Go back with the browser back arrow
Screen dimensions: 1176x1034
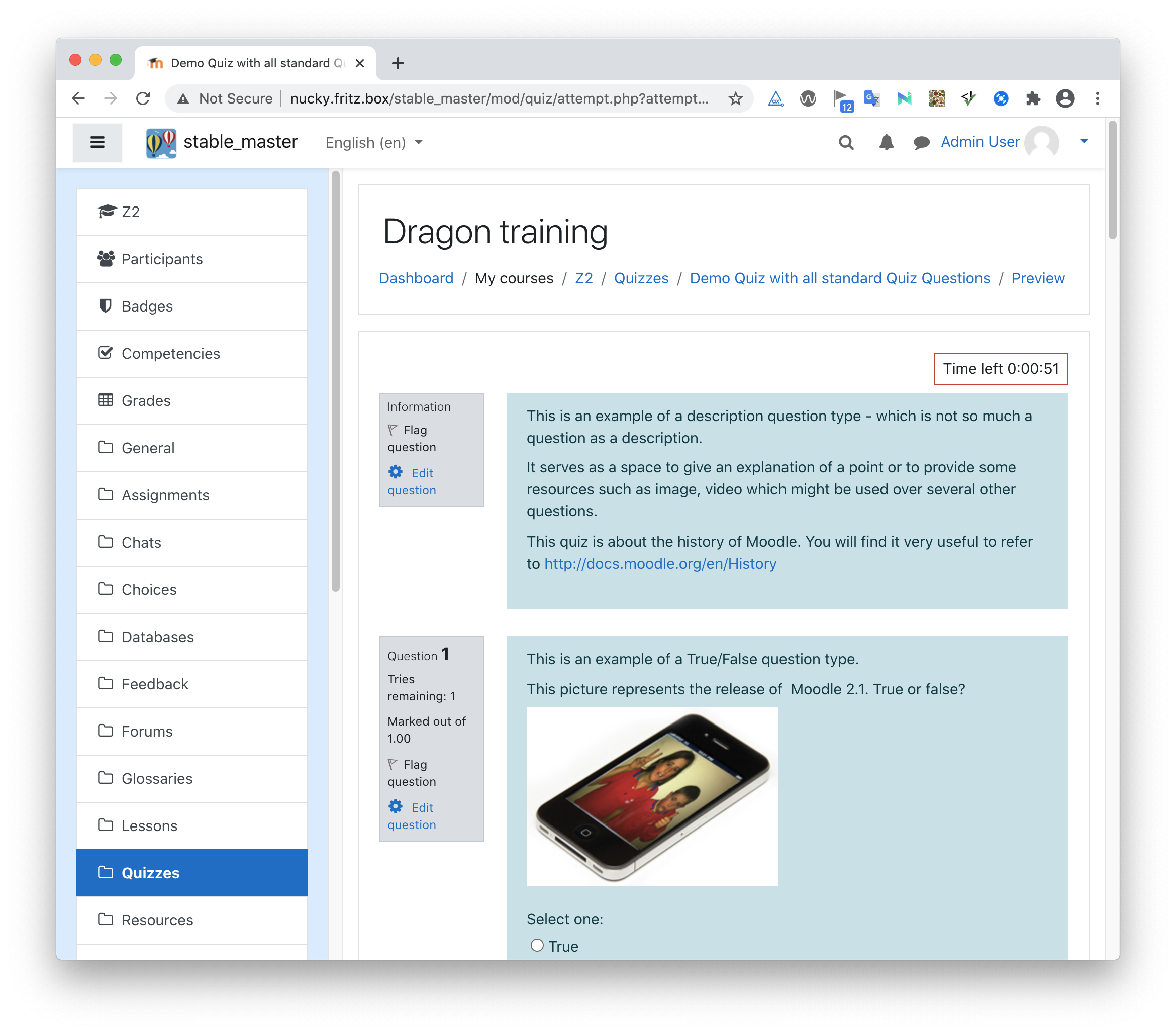point(79,98)
